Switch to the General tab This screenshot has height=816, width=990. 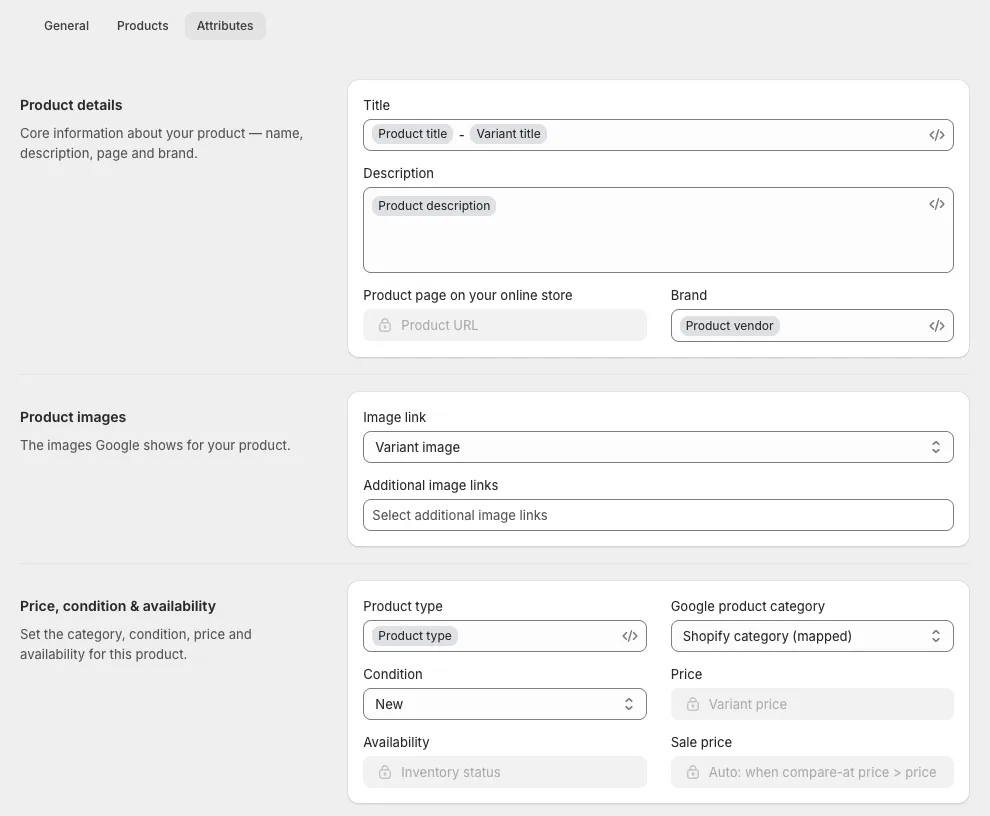pos(66,26)
